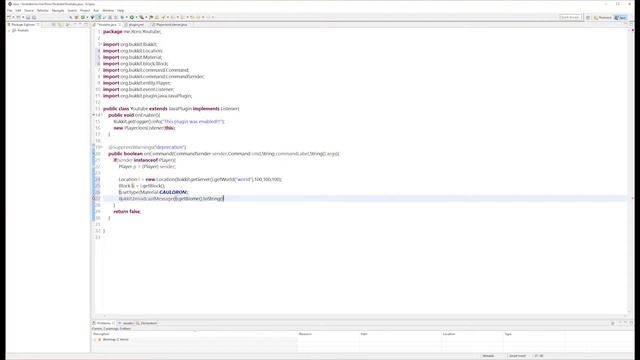Screen dimensions: 640x360
Task: Switch to the Javadoc view tab
Action: (x=127, y=323)
